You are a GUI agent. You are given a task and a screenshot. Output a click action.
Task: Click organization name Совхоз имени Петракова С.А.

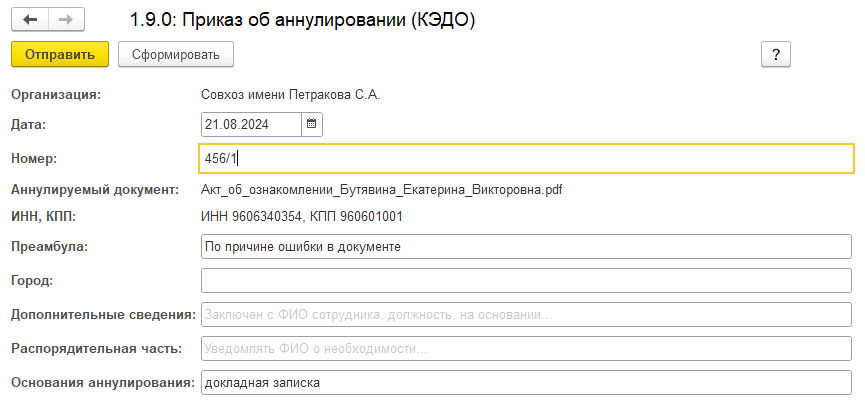point(291,95)
